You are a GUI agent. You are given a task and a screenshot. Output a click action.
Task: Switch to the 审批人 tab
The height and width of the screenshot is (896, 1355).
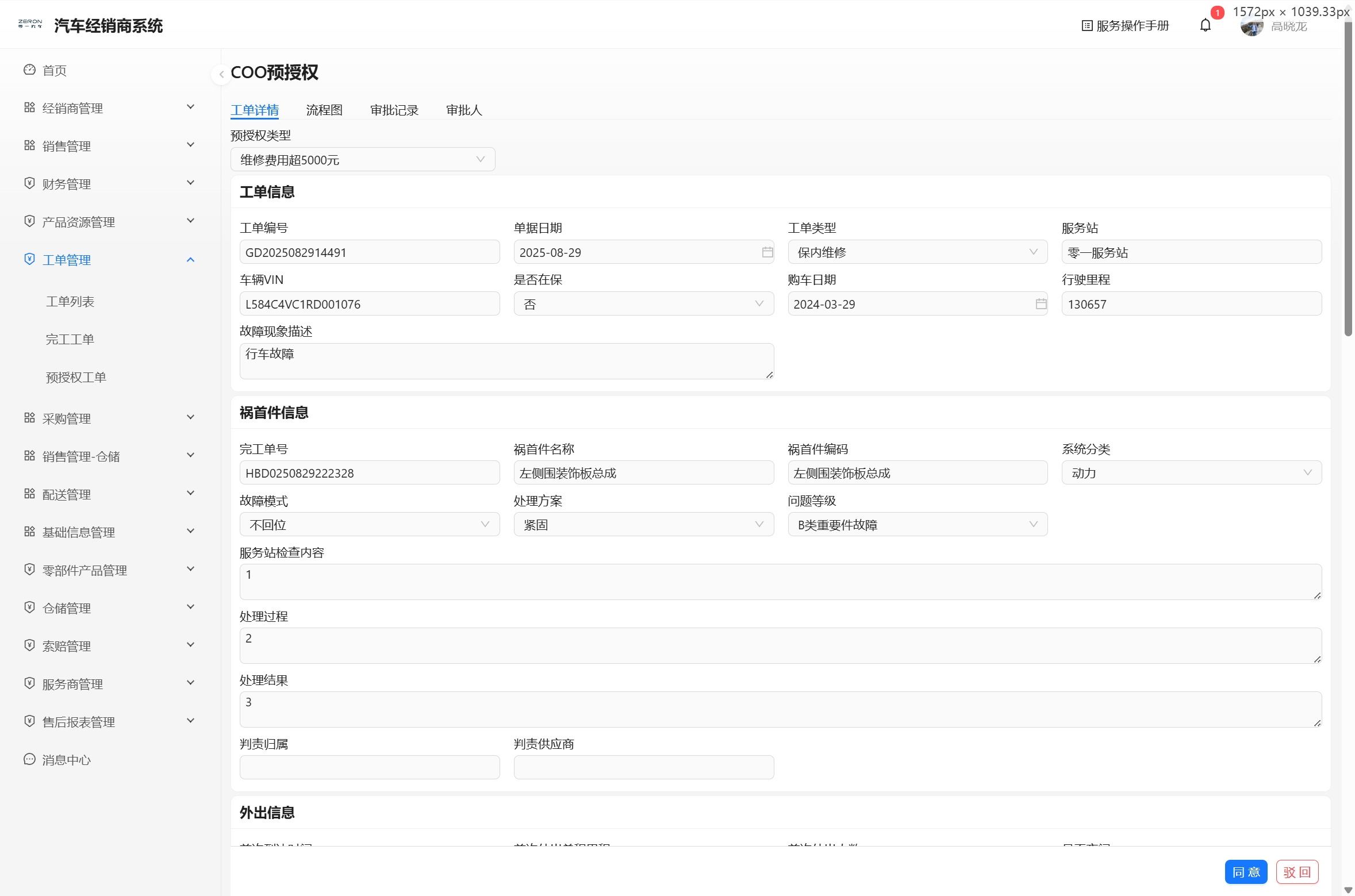point(464,110)
